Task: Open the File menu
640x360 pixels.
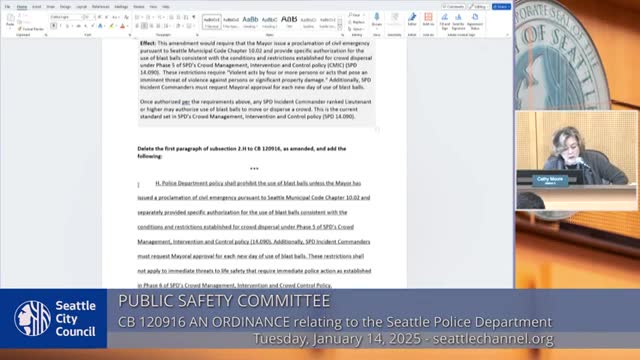Action: (x=7, y=7)
